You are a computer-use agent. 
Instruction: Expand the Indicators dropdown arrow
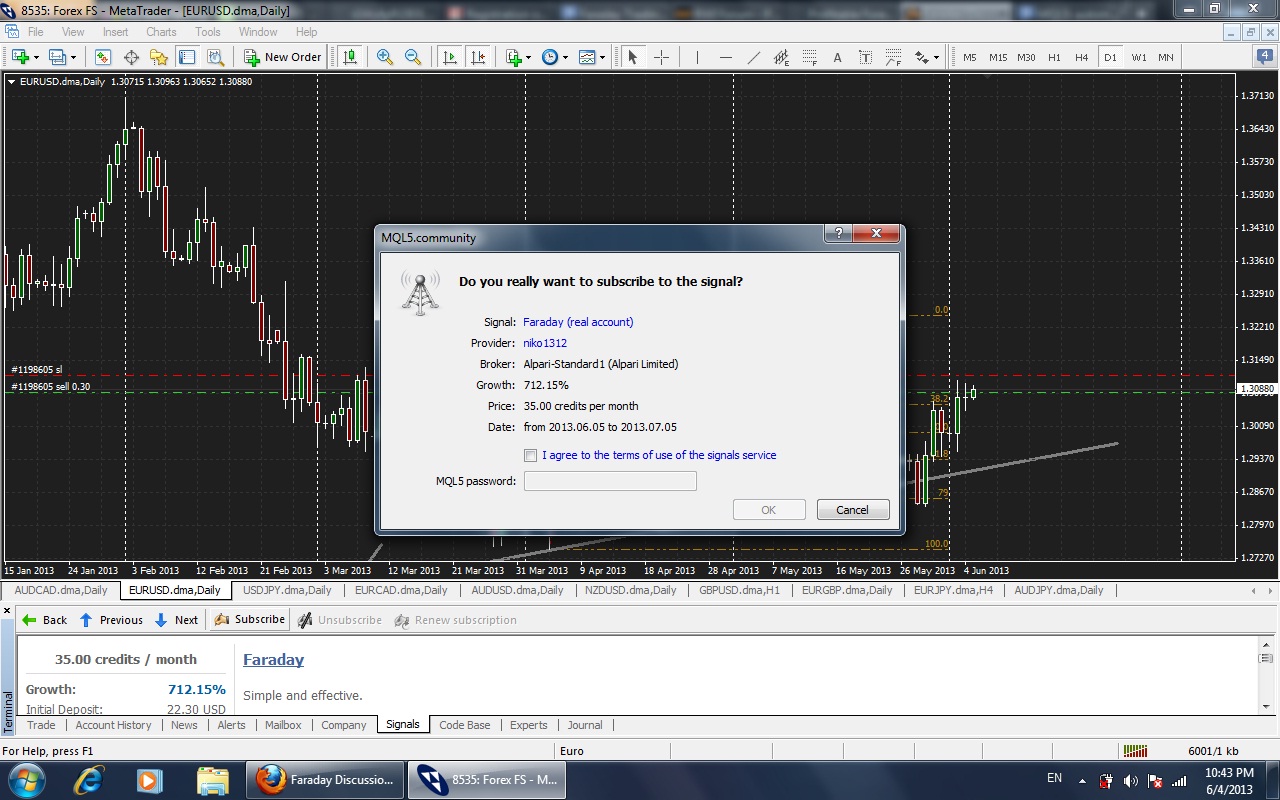(x=529, y=57)
